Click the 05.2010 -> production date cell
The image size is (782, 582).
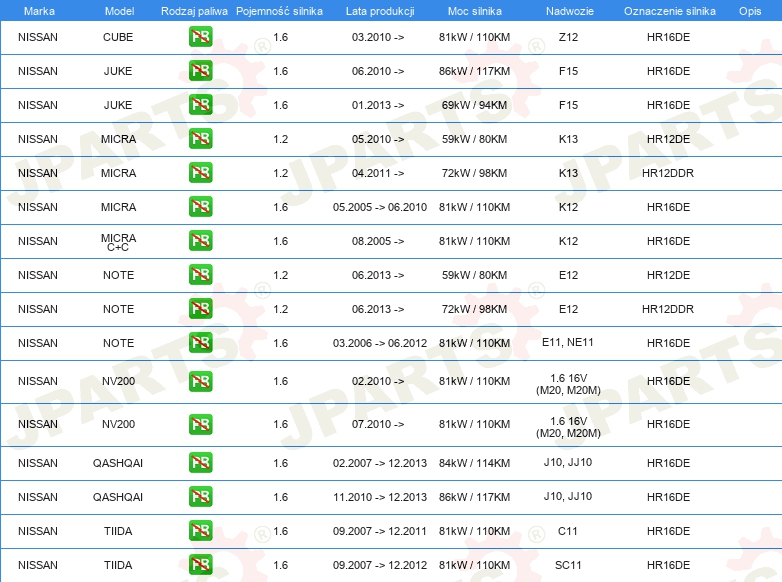pyautogui.click(x=378, y=139)
